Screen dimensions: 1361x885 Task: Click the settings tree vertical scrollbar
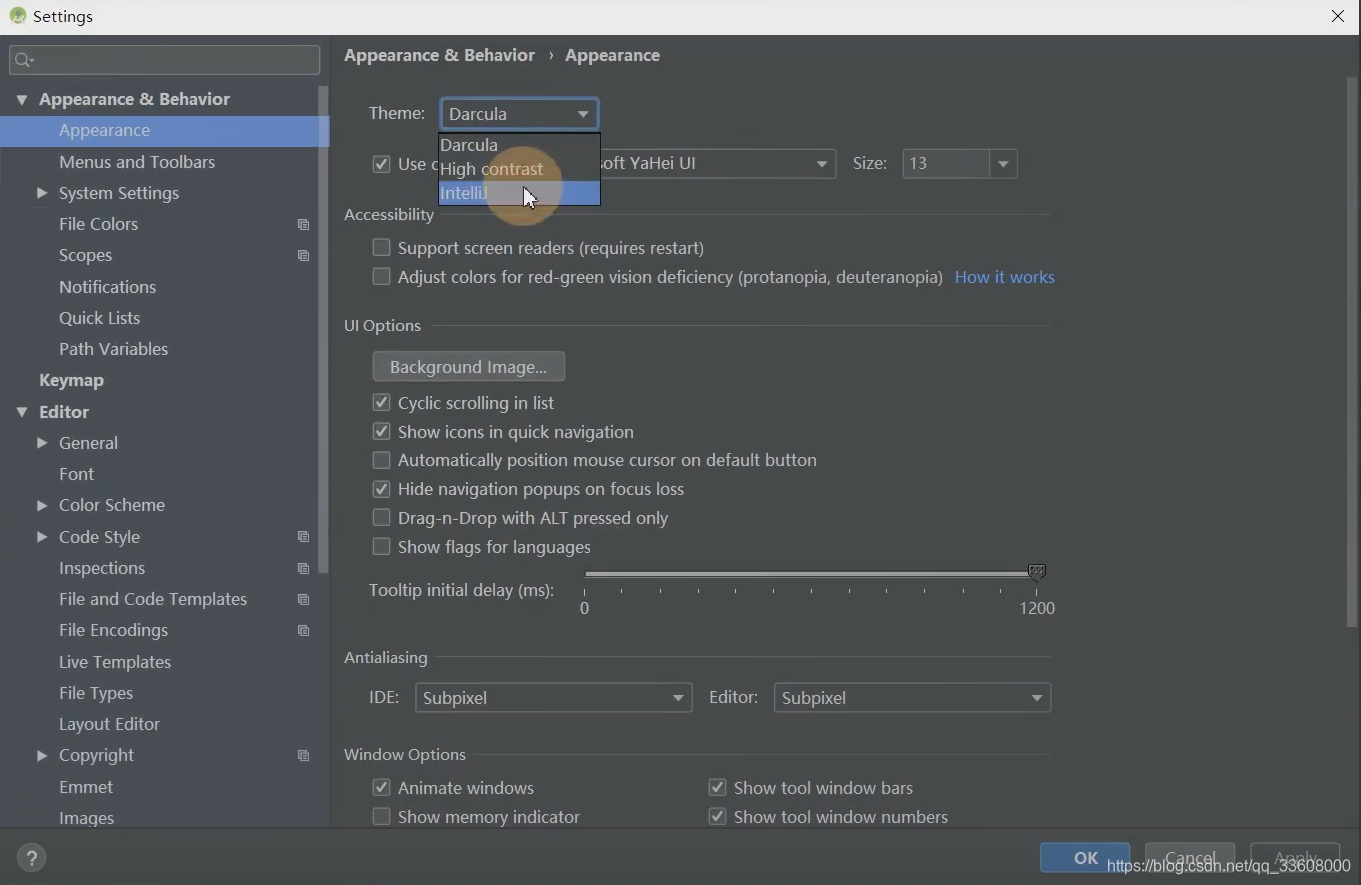pyautogui.click(x=323, y=330)
